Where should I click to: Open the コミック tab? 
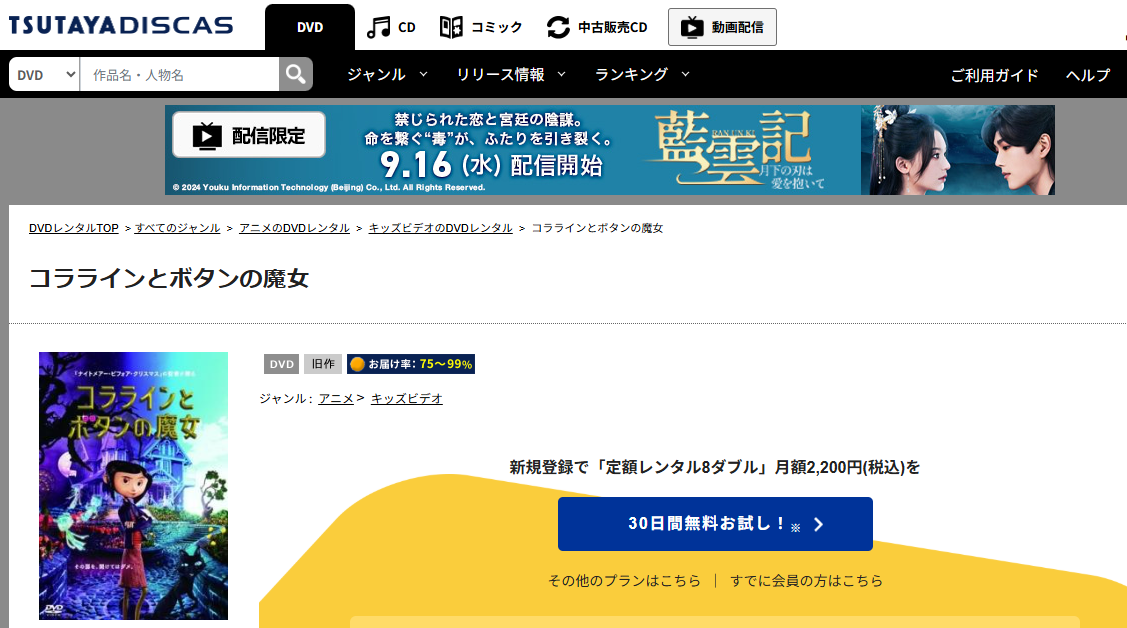coord(481,27)
